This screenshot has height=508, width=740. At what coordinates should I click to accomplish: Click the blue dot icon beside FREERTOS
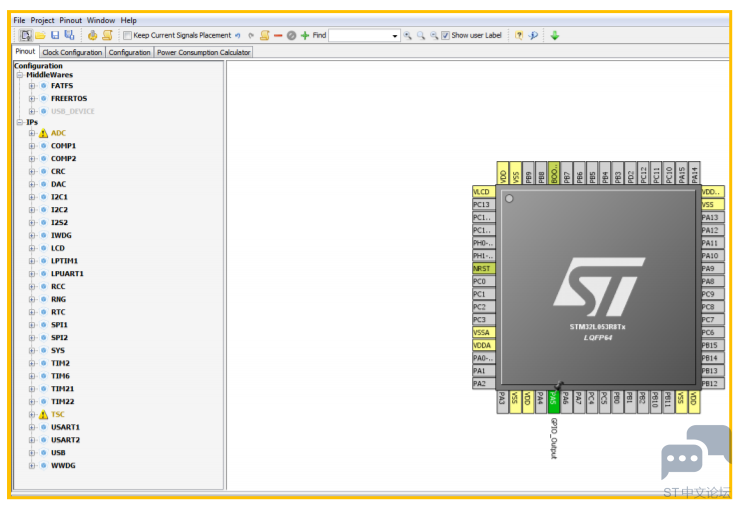pos(43,99)
